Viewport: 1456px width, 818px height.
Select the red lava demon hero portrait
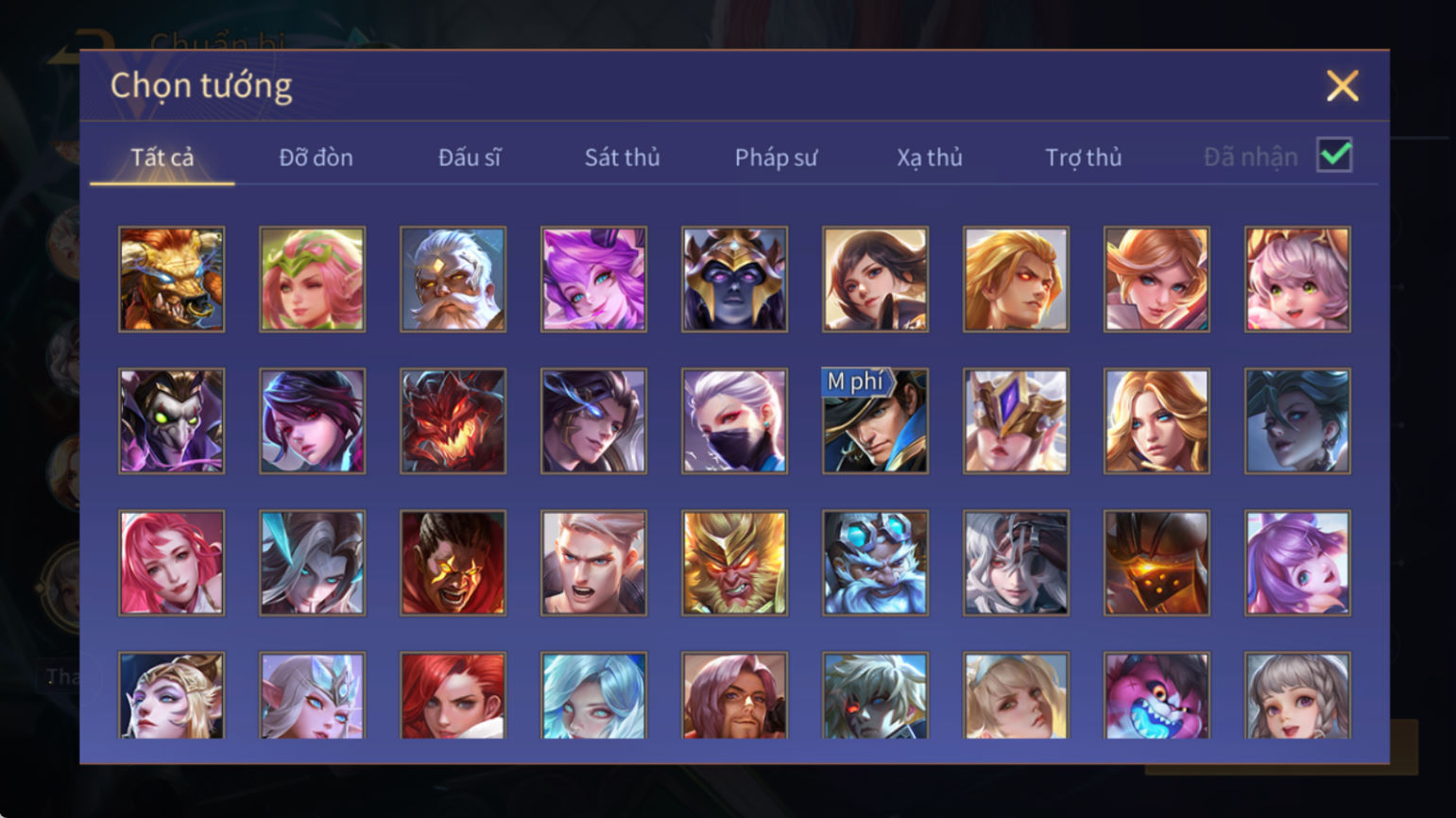pyautogui.click(x=453, y=420)
